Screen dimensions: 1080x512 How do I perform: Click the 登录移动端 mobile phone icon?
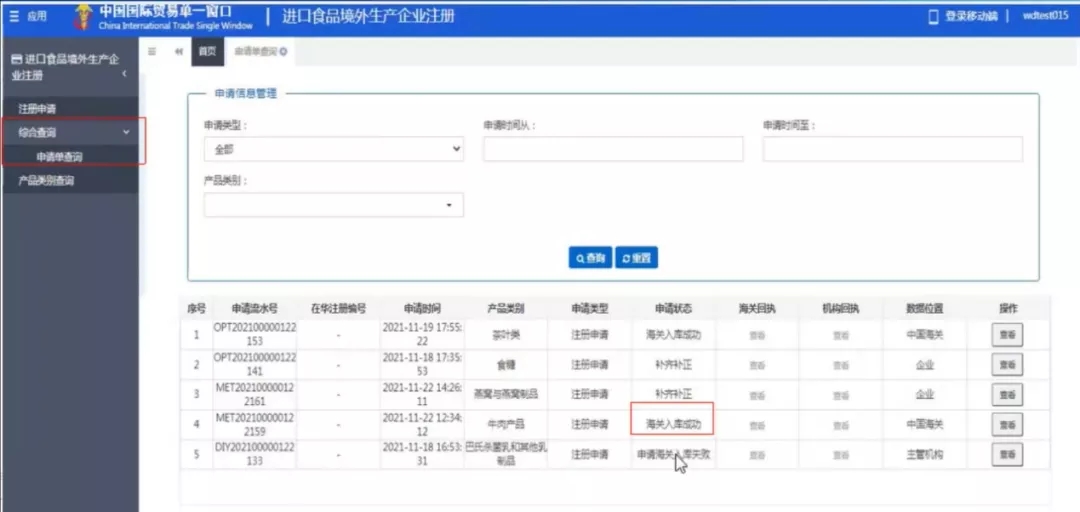pyautogui.click(x=934, y=17)
